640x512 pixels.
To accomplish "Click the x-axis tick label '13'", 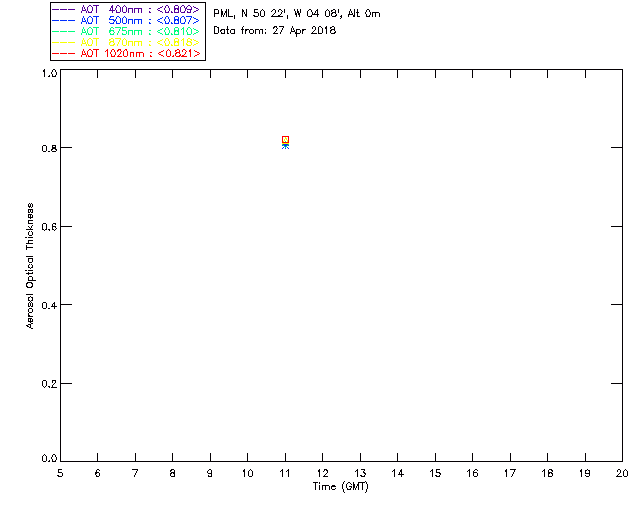I will 360,473.
